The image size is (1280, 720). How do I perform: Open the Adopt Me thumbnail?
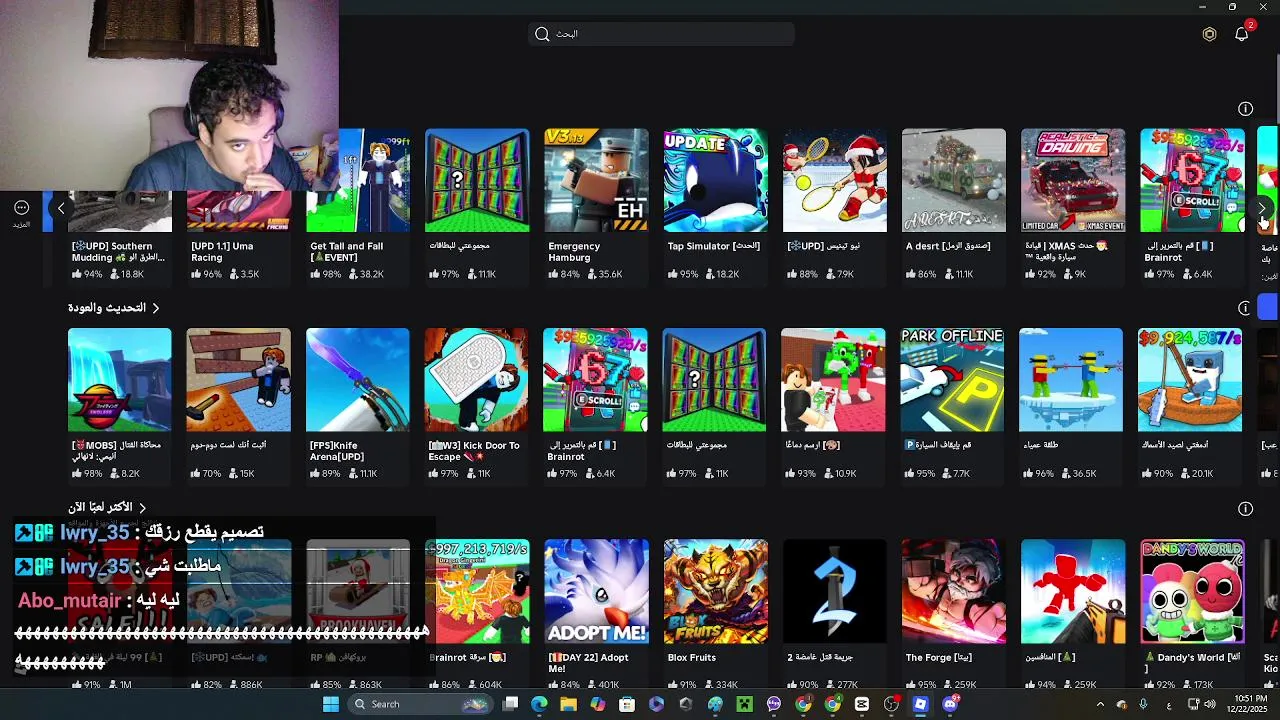point(596,592)
